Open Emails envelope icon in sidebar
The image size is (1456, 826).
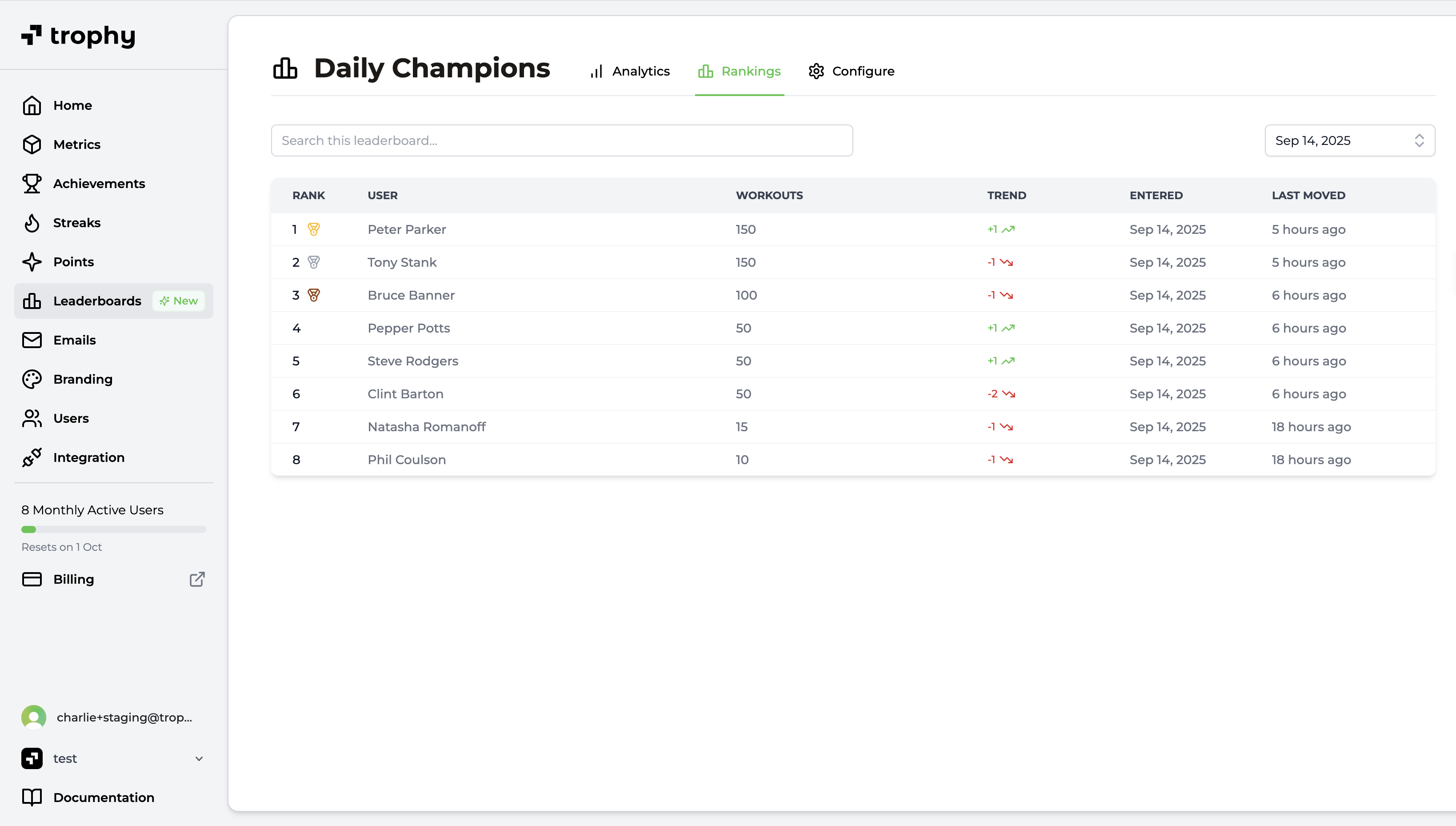(x=32, y=341)
